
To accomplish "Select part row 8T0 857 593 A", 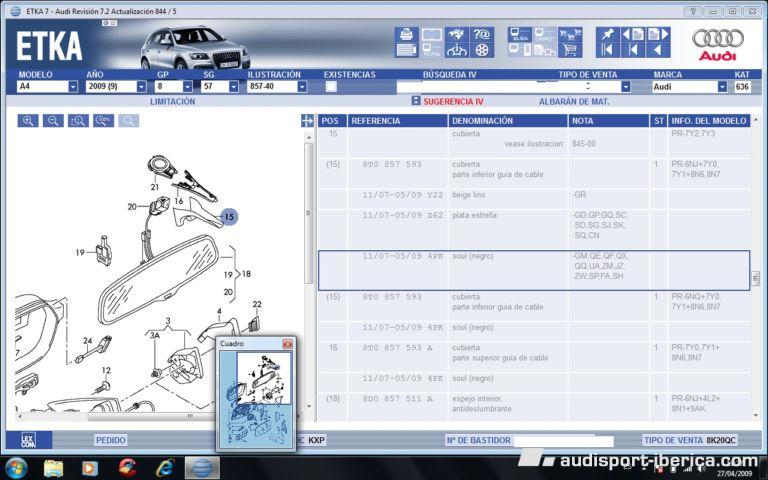I will coord(534,357).
